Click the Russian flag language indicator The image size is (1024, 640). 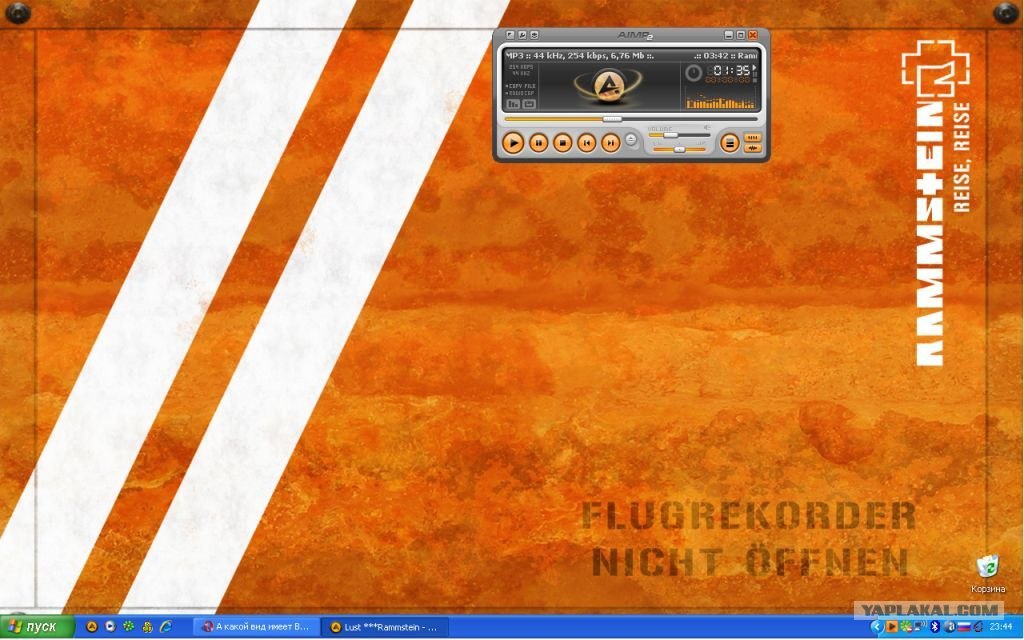pyautogui.click(x=964, y=627)
